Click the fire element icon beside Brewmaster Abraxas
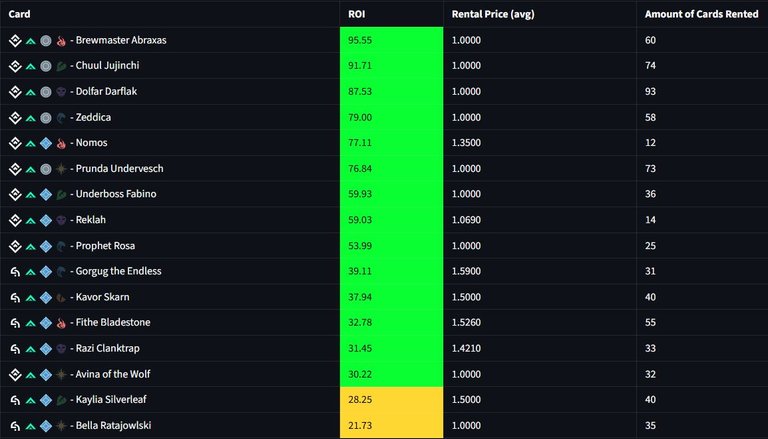768x439 pixels. coord(61,41)
